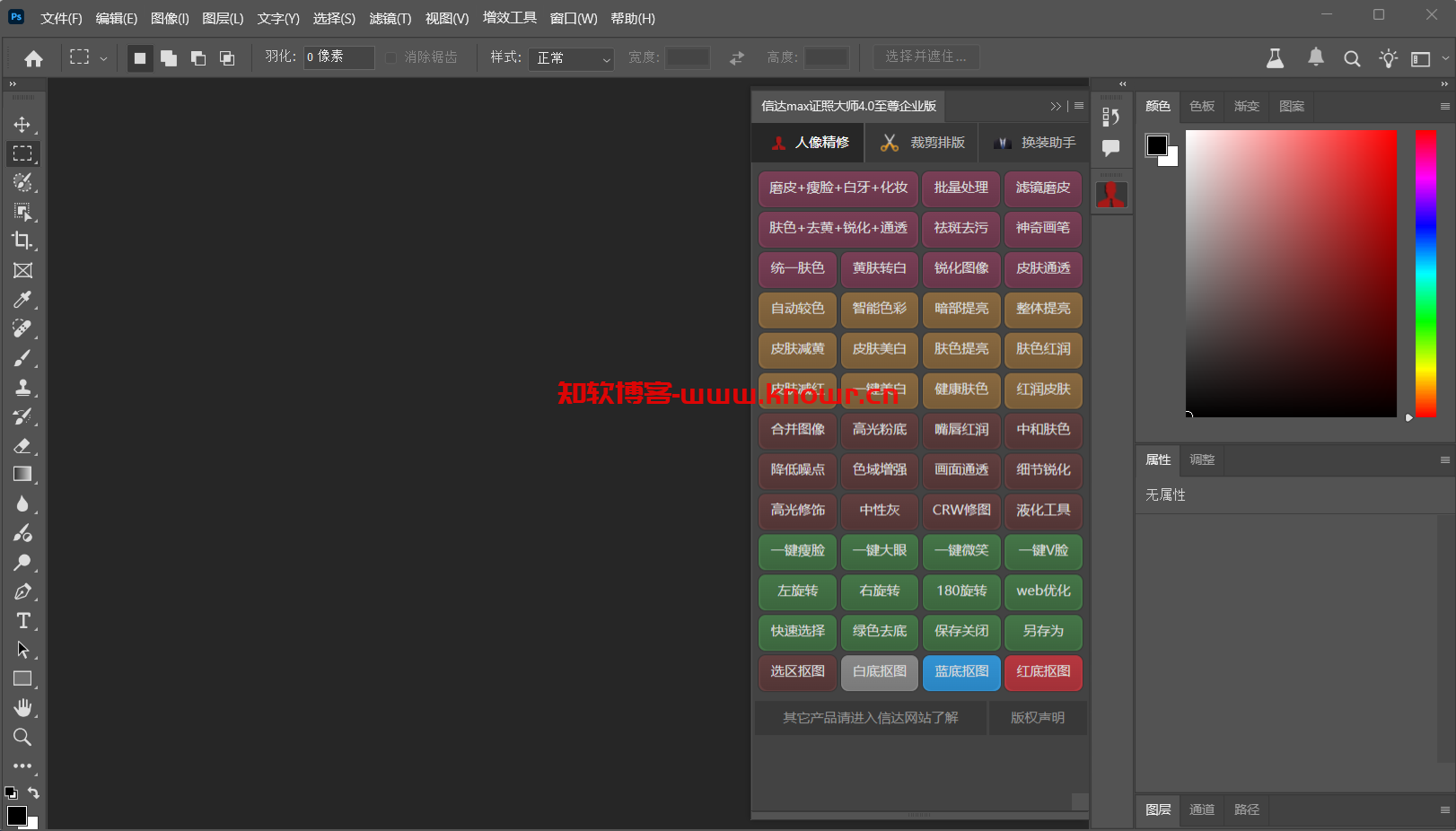Open the Search magnifier icon top right
The height and width of the screenshot is (831, 1456).
(x=1351, y=59)
